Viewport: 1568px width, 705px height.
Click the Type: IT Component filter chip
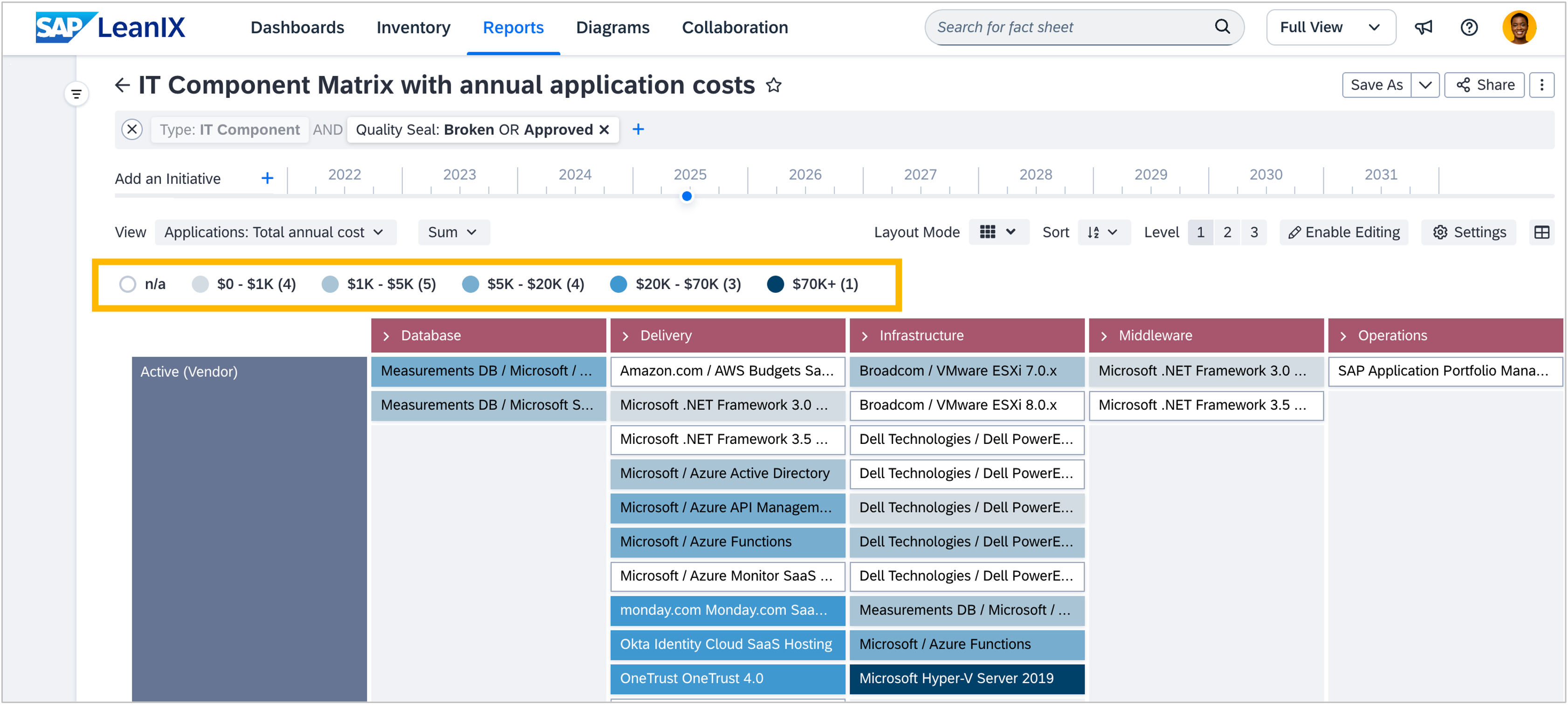tap(229, 130)
